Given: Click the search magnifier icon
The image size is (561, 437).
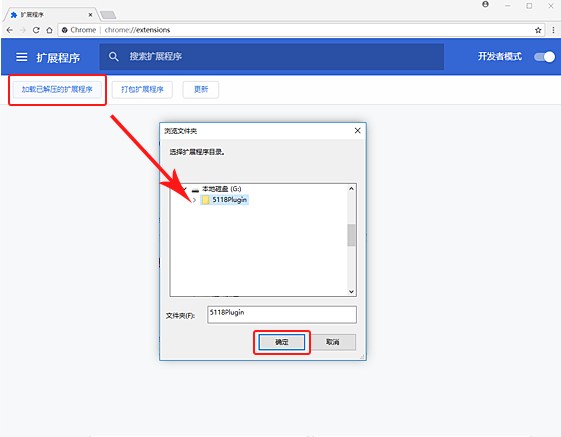Looking at the screenshot, I should point(113,57).
